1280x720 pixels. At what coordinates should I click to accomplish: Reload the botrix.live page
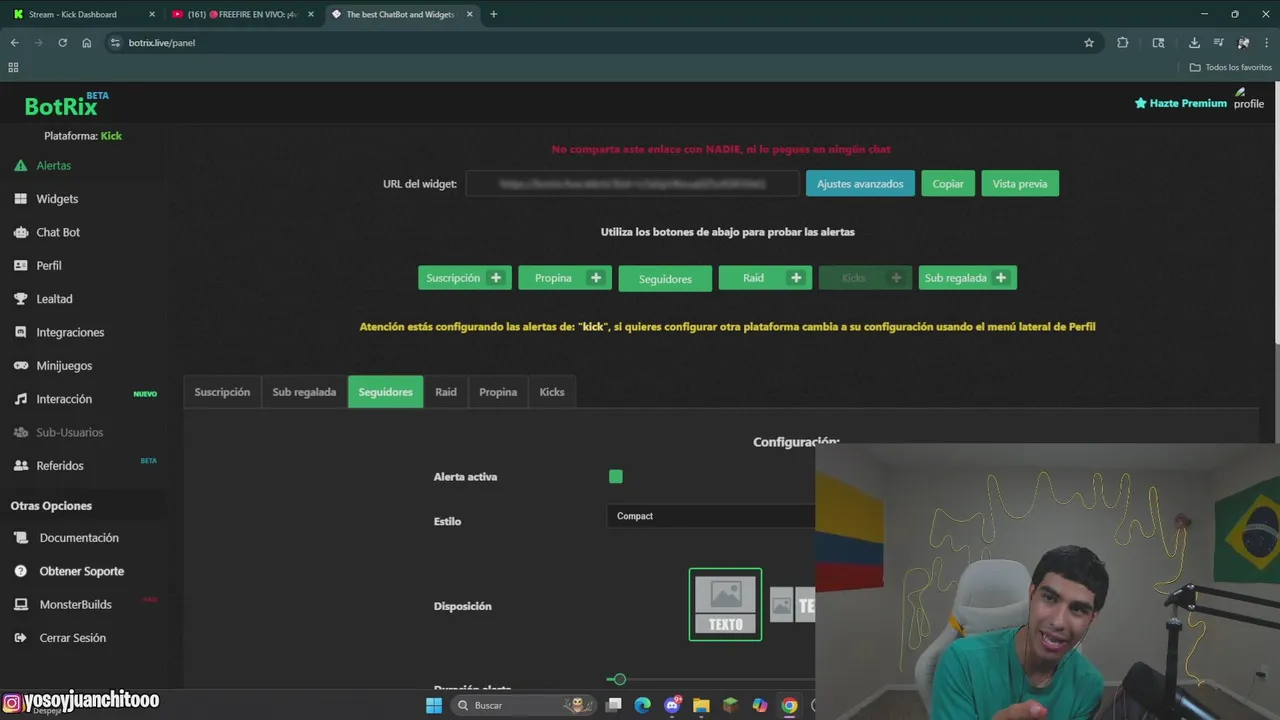pos(62,43)
